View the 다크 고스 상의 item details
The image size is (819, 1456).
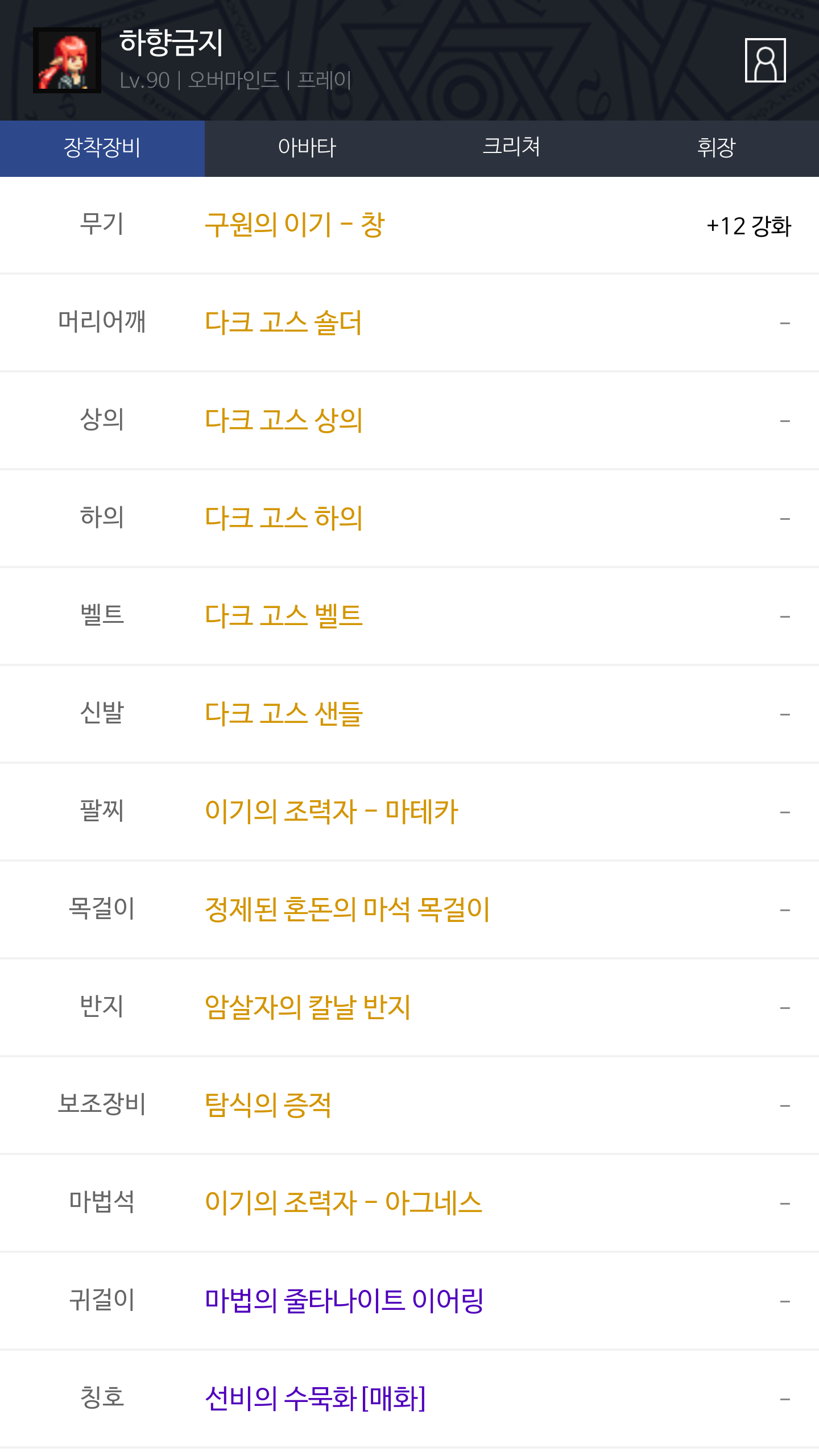283,421
